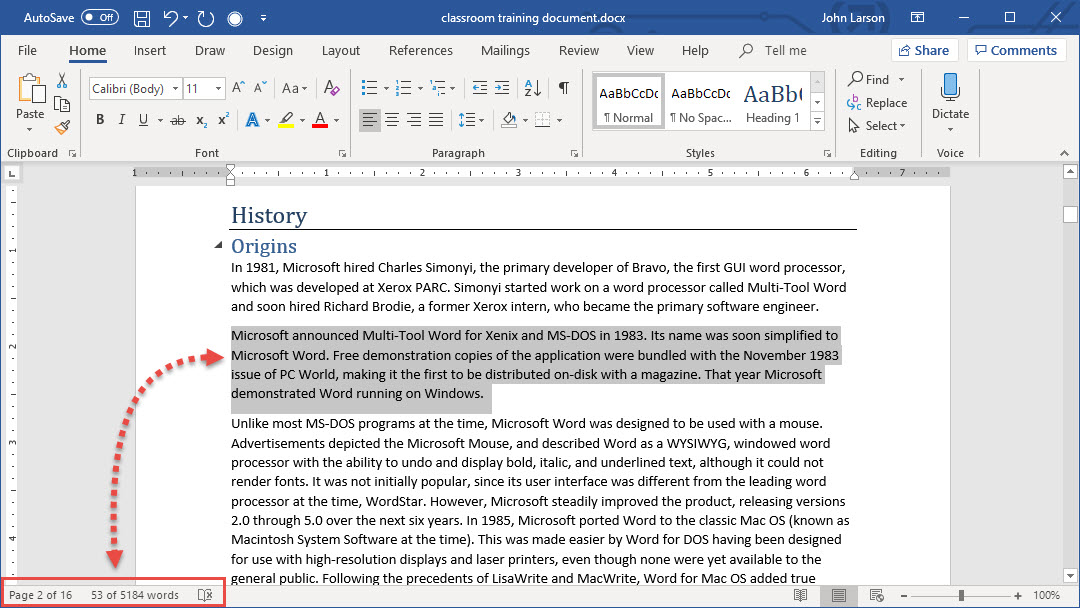Screen dimensions: 1080x608
Task: Expand the Styles gallery with the More arrow
Action: coord(817,121)
